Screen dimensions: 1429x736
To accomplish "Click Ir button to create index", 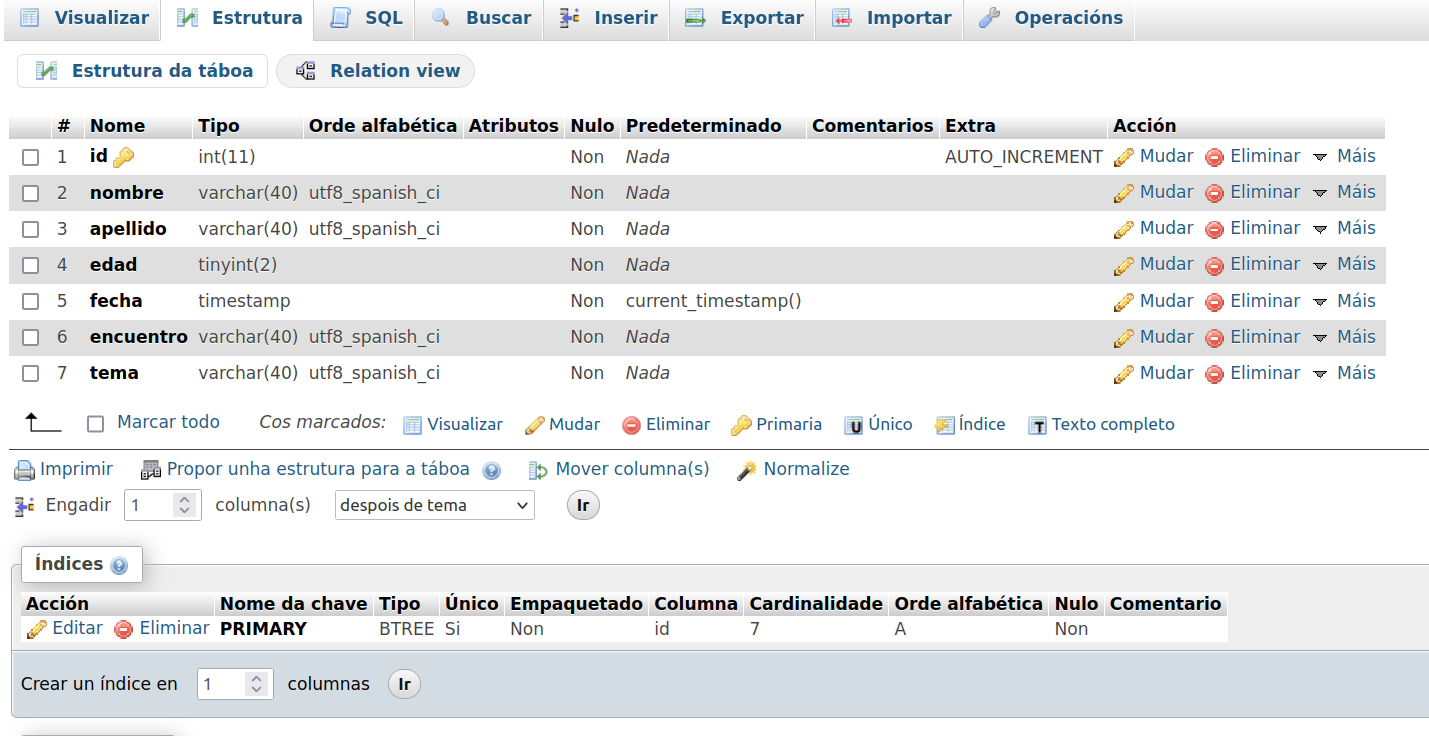I will click(x=404, y=684).
